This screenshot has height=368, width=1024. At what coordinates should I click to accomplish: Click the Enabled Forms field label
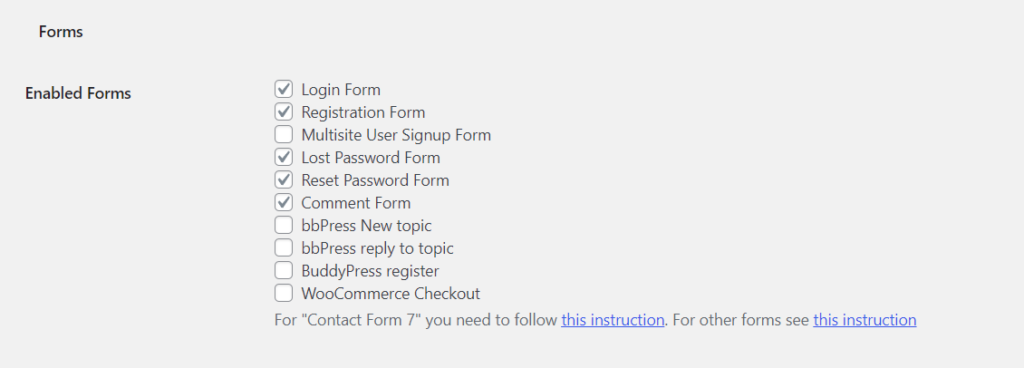pos(78,93)
